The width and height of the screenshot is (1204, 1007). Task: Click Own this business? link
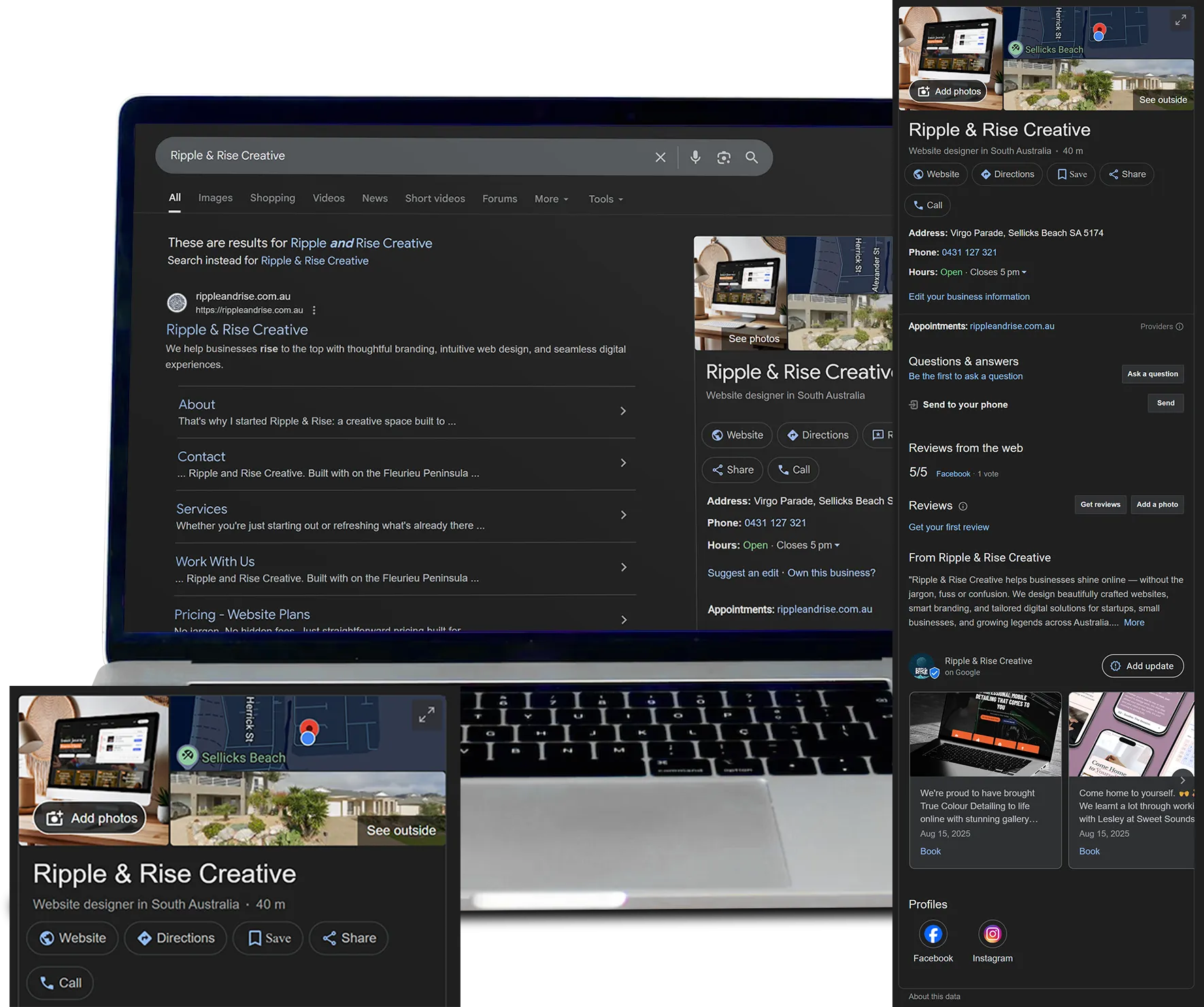tap(831, 573)
